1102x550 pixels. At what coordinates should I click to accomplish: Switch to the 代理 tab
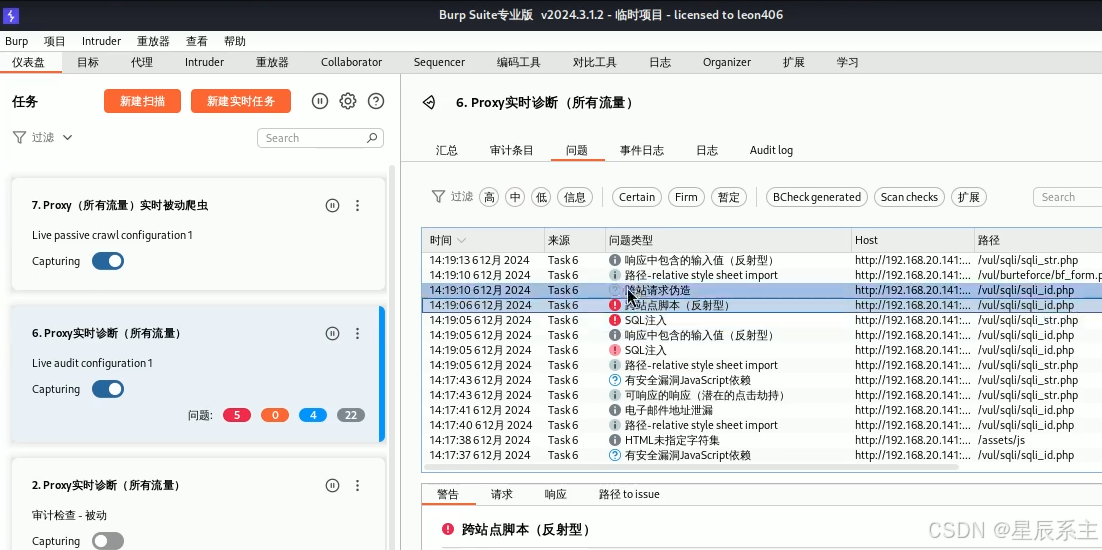click(x=141, y=62)
